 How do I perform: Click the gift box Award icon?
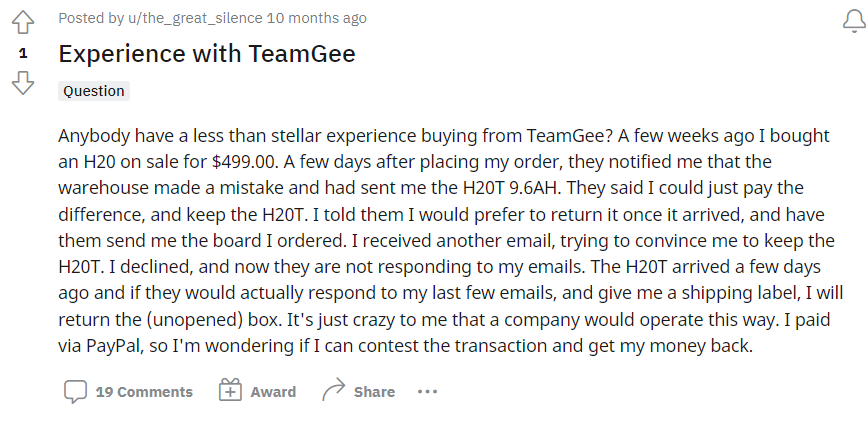pyautogui.click(x=230, y=390)
